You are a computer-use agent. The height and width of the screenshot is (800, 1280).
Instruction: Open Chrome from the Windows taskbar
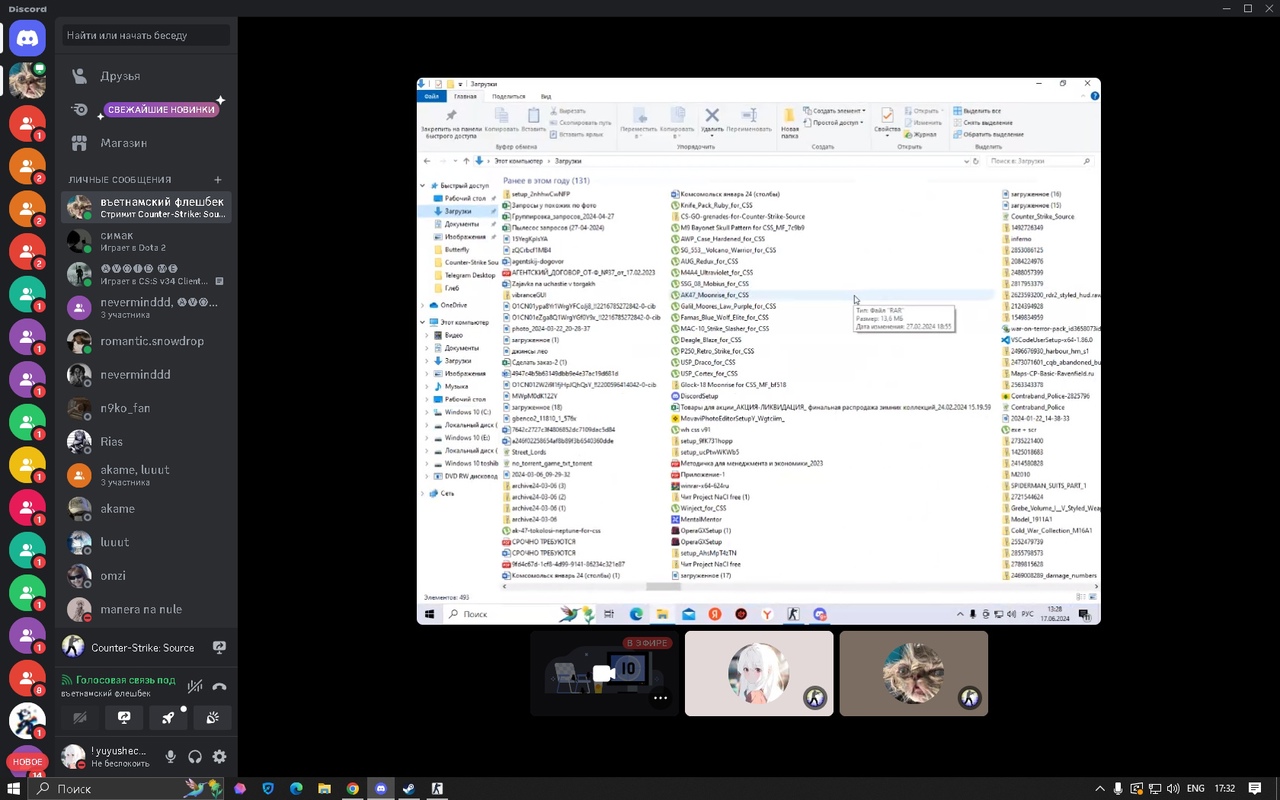[x=353, y=789]
